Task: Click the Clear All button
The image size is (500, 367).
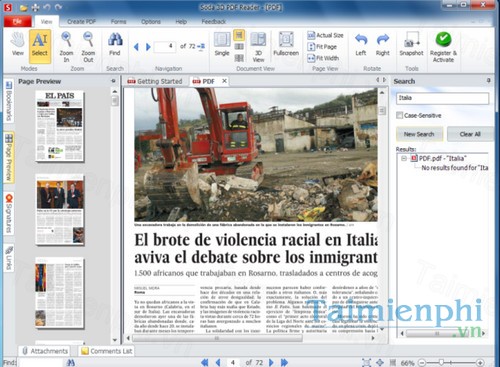Action: [x=470, y=134]
